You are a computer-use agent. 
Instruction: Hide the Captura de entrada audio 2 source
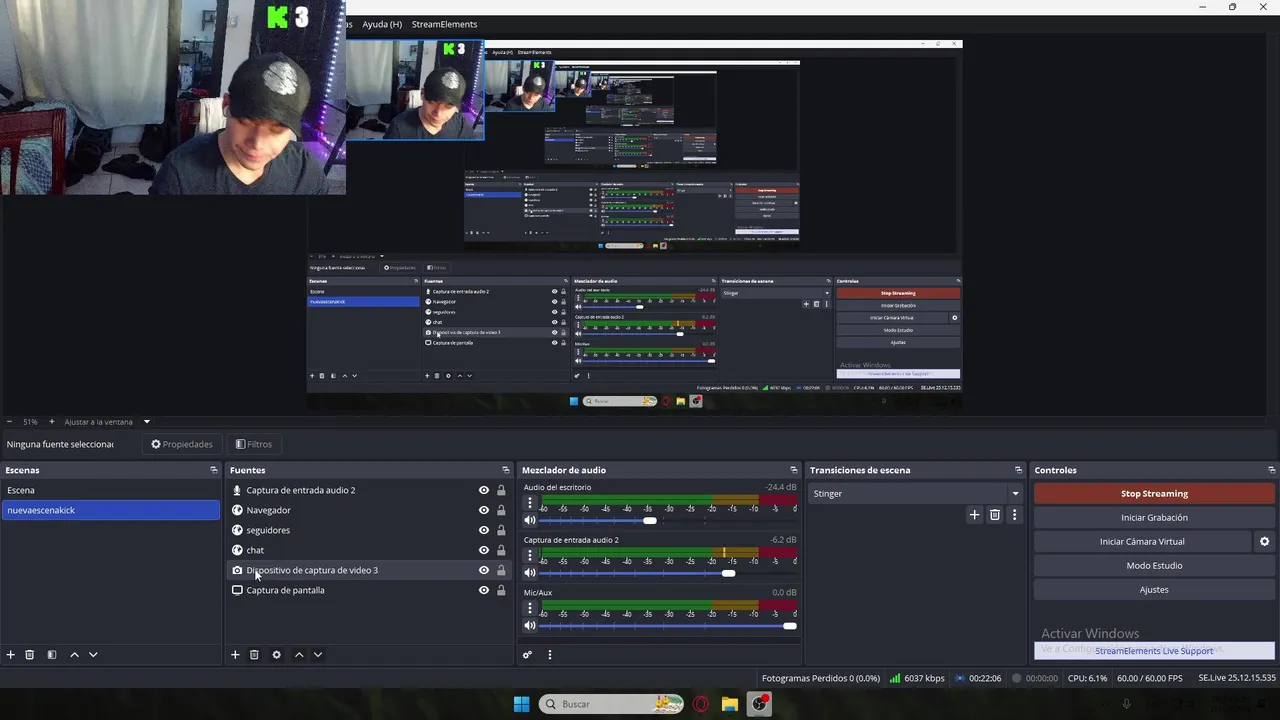pos(484,490)
